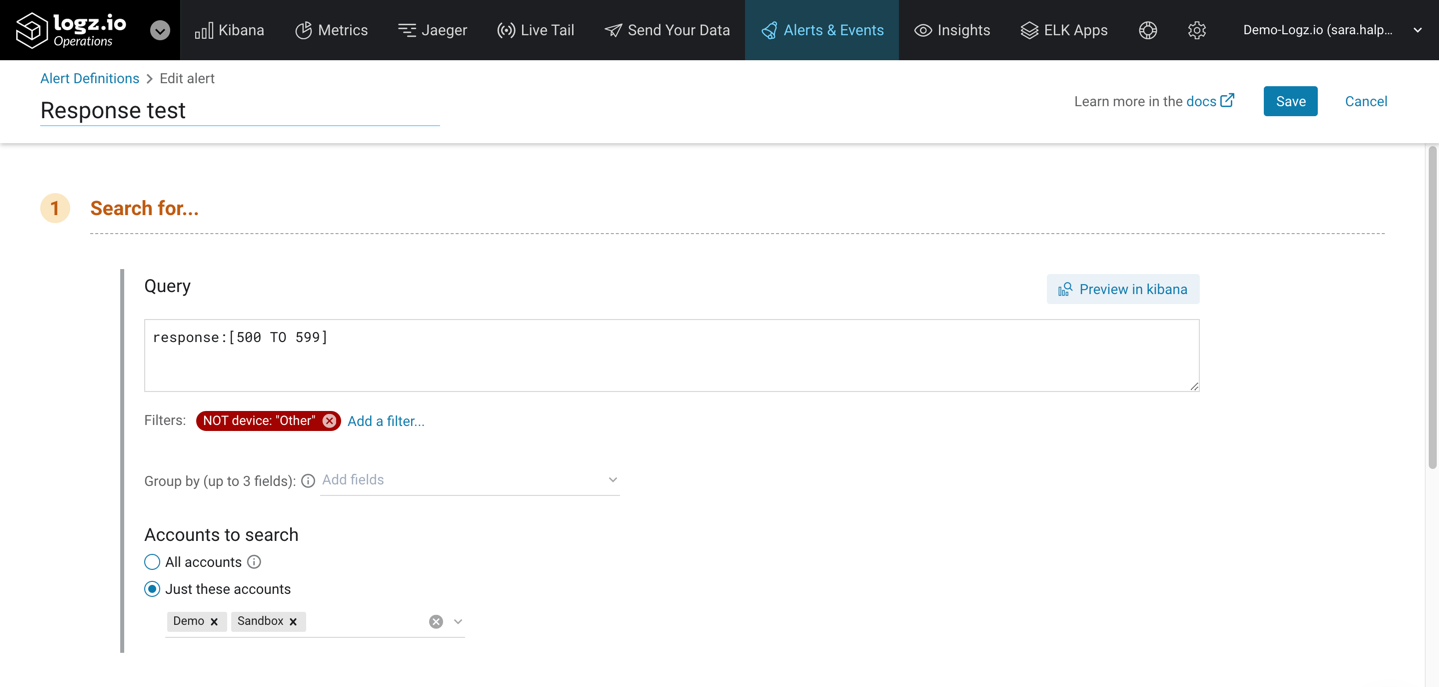This screenshot has width=1440, height=687.
Task: Click the logz.io Operations logo
Action: point(72,30)
